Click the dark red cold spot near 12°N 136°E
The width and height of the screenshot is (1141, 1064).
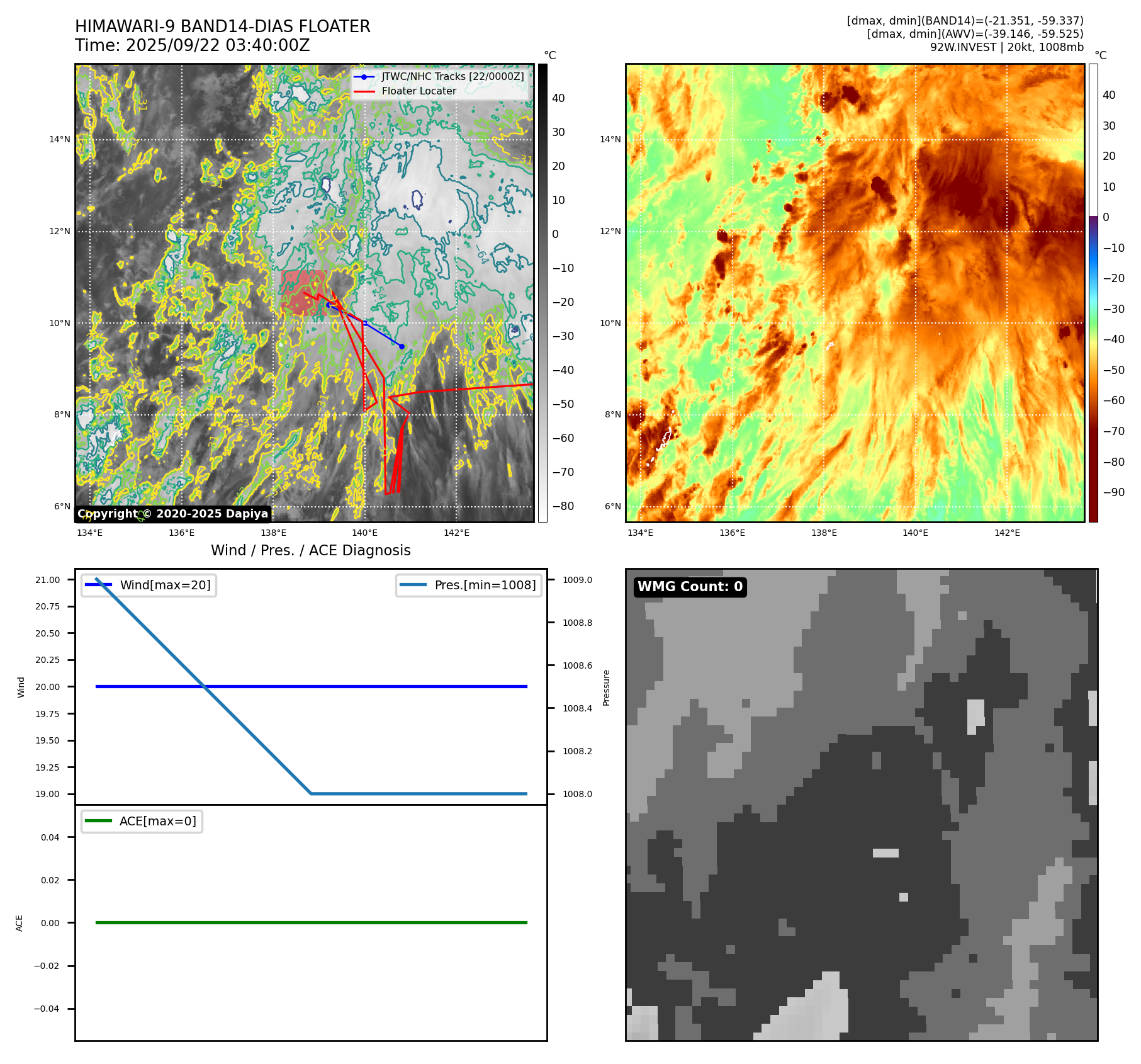pyautogui.click(x=722, y=236)
